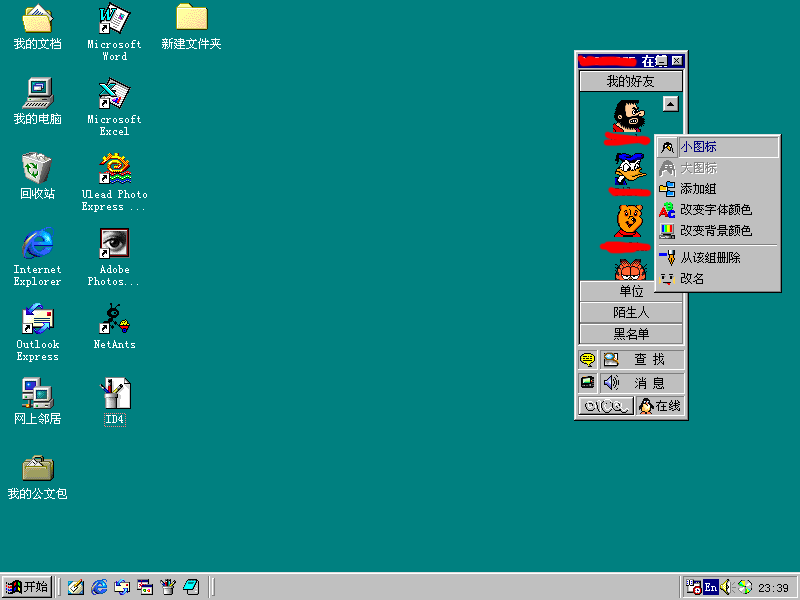The image size is (800, 600).
Task: Select the Donald Duck buddy avatar
Action: pos(630,169)
